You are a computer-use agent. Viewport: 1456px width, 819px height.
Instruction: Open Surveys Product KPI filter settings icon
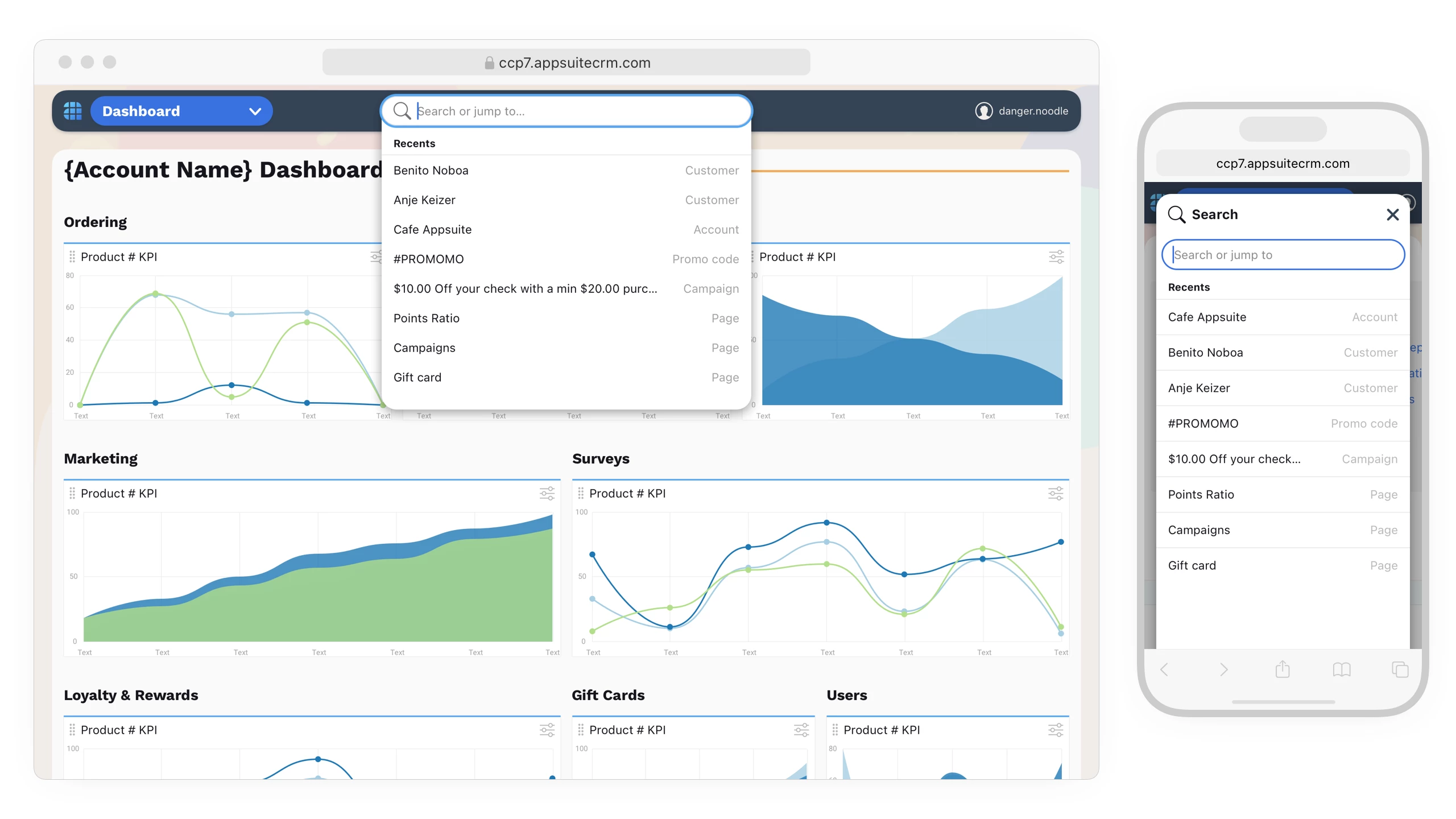pyautogui.click(x=1055, y=494)
